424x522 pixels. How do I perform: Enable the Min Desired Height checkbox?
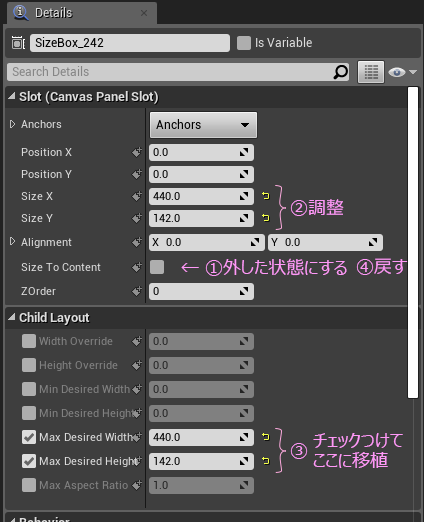(29, 413)
